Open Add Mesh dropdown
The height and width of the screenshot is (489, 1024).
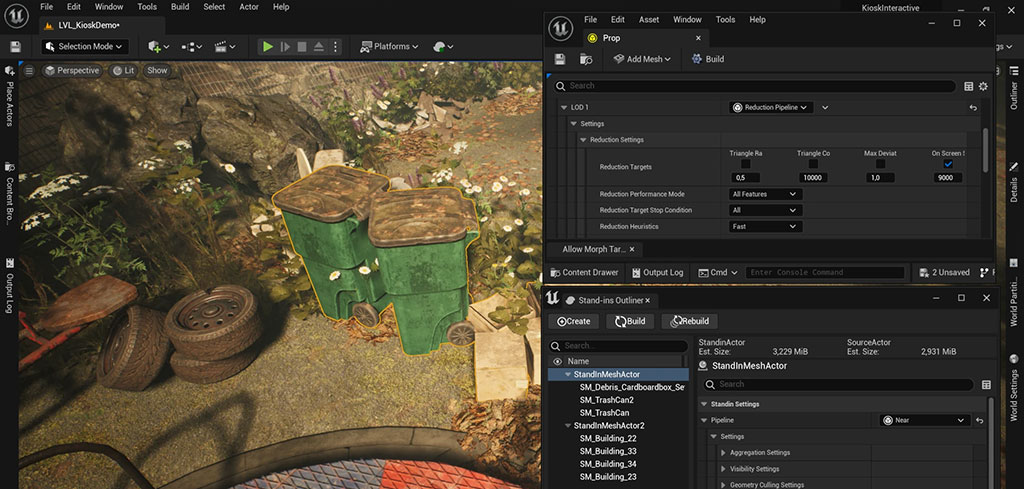click(x=642, y=59)
